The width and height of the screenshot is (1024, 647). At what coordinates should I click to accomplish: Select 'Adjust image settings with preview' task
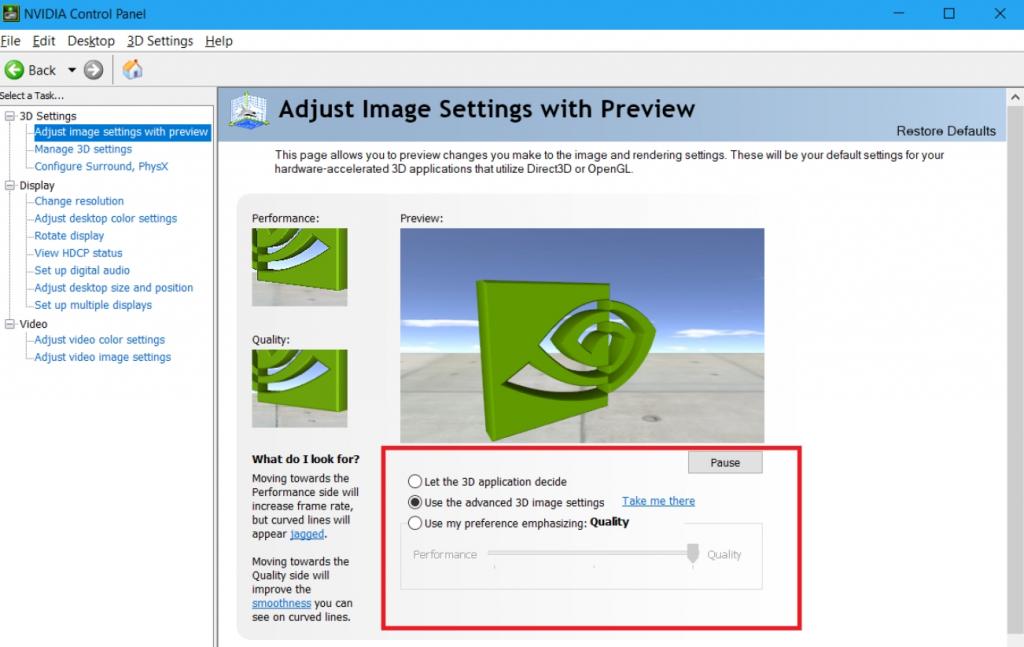tap(121, 132)
